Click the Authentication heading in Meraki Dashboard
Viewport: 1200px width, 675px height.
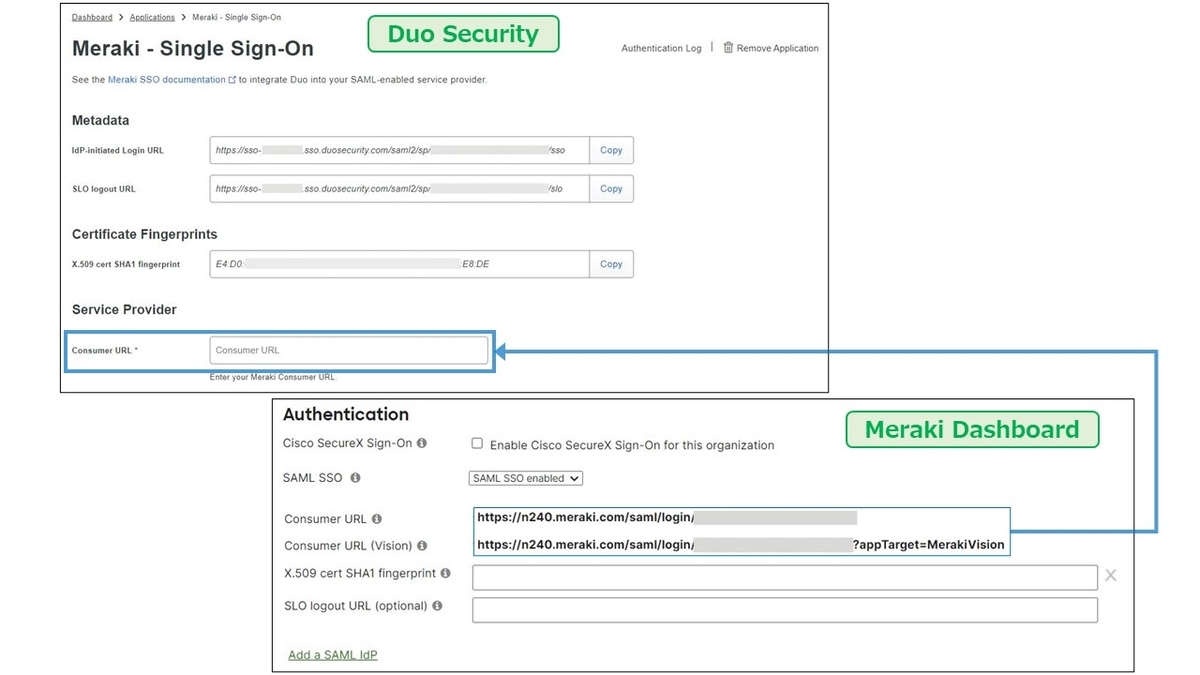tap(346, 414)
